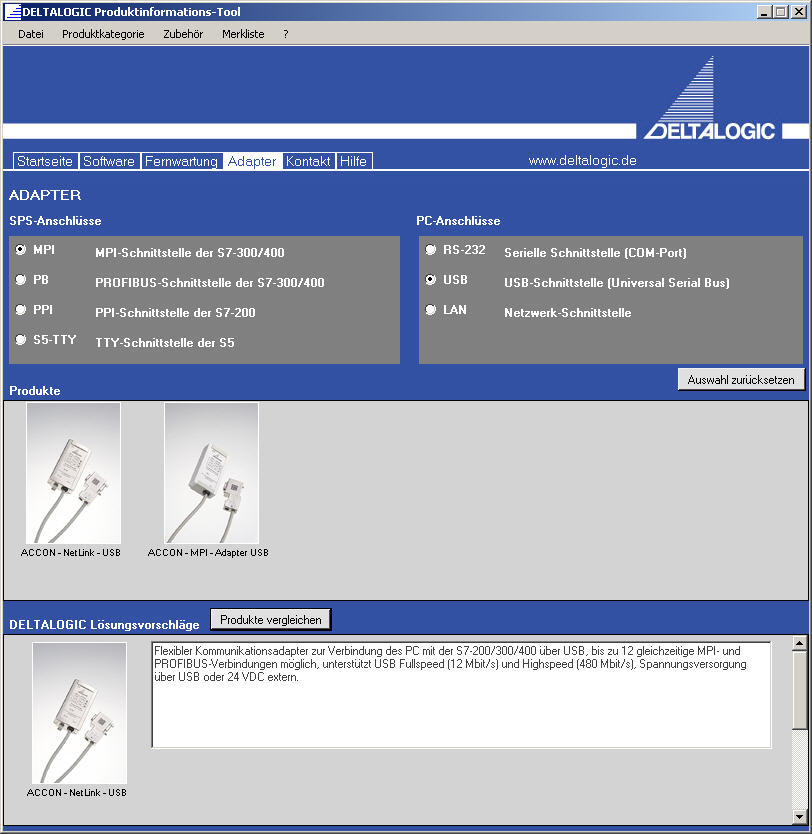Go to the Software tab
812x834 pixels.
[x=109, y=161]
